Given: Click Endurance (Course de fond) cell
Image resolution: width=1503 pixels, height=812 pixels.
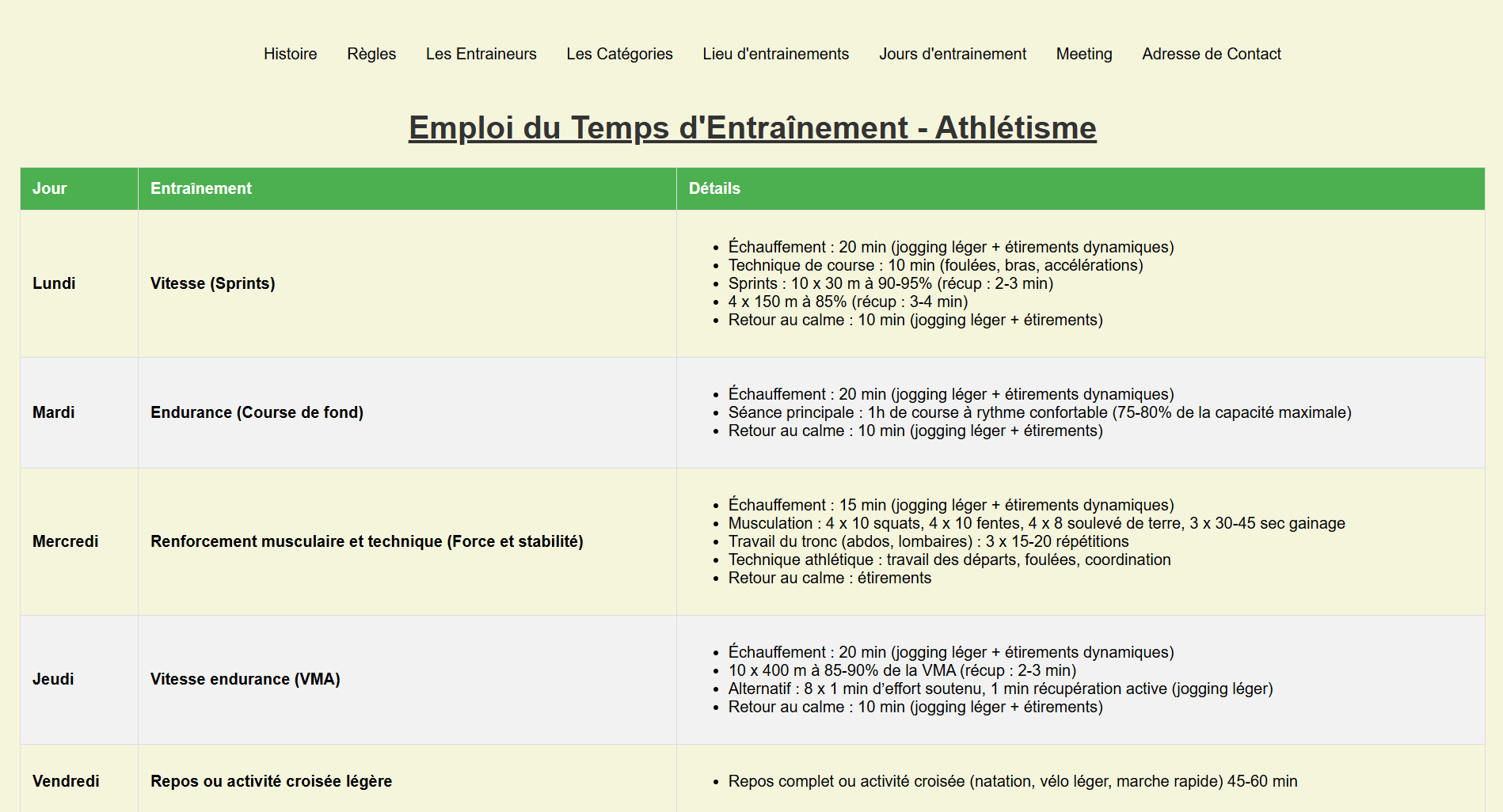Looking at the screenshot, I should (257, 412).
